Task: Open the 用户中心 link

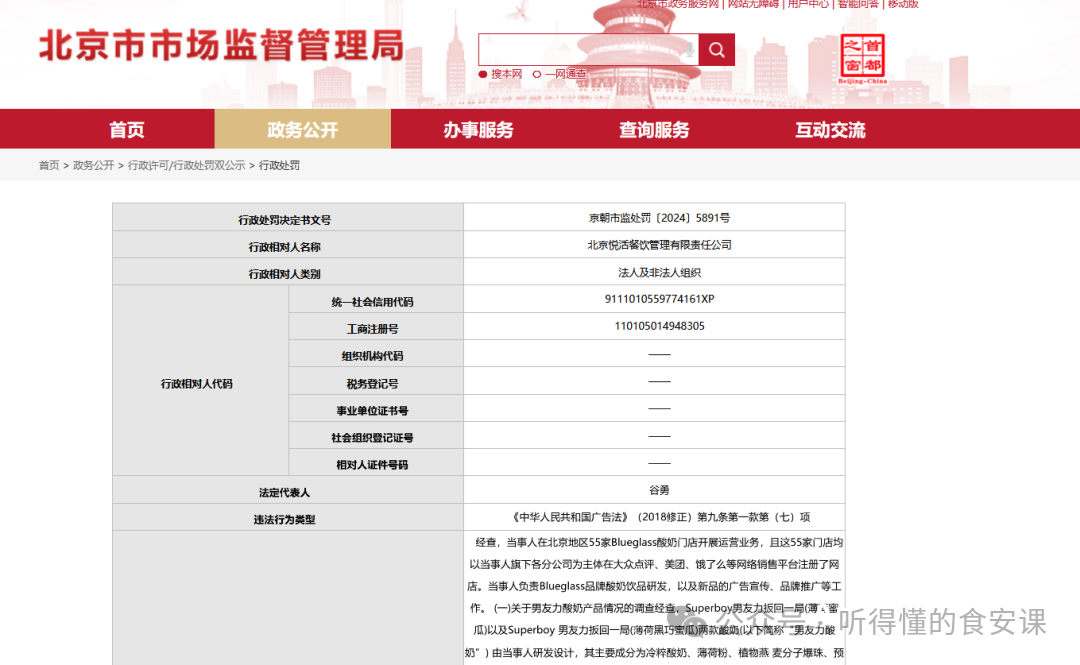Action: point(808,4)
